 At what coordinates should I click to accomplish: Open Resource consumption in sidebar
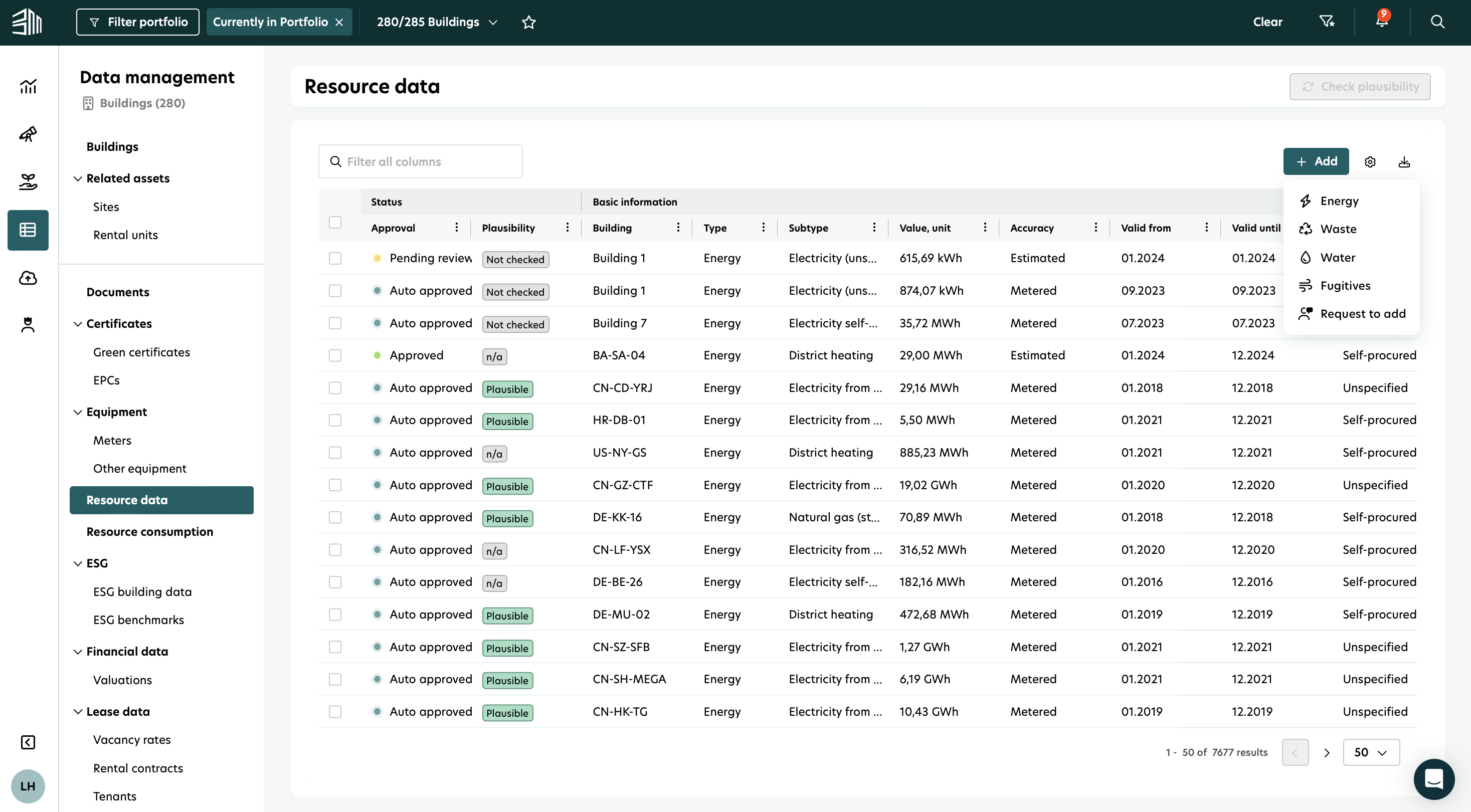[149, 532]
